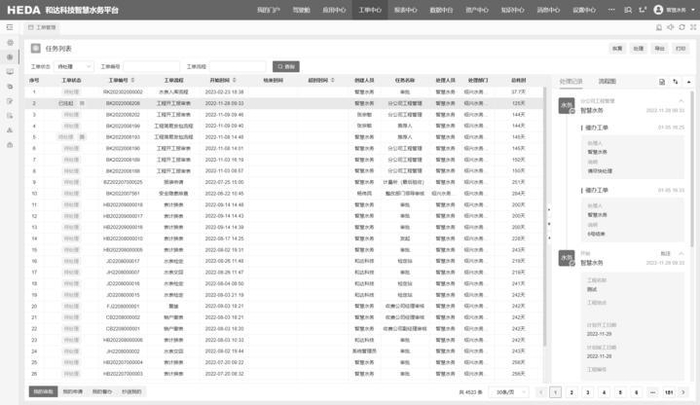This screenshot has height=405, width=700.
Task: Click the task table vertical scrollbar
Action: pyautogui.click(x=545, y=217)
